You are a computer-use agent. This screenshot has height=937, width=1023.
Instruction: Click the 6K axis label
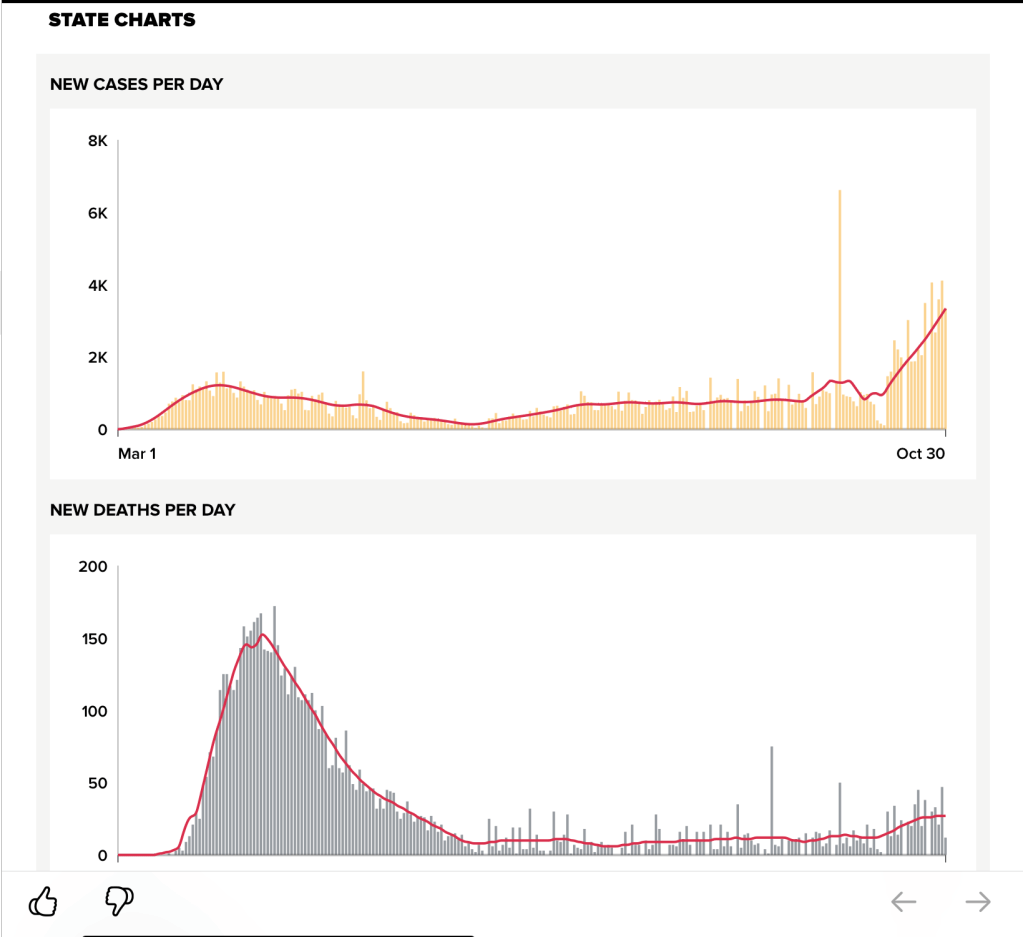click(x=98, y=214)
